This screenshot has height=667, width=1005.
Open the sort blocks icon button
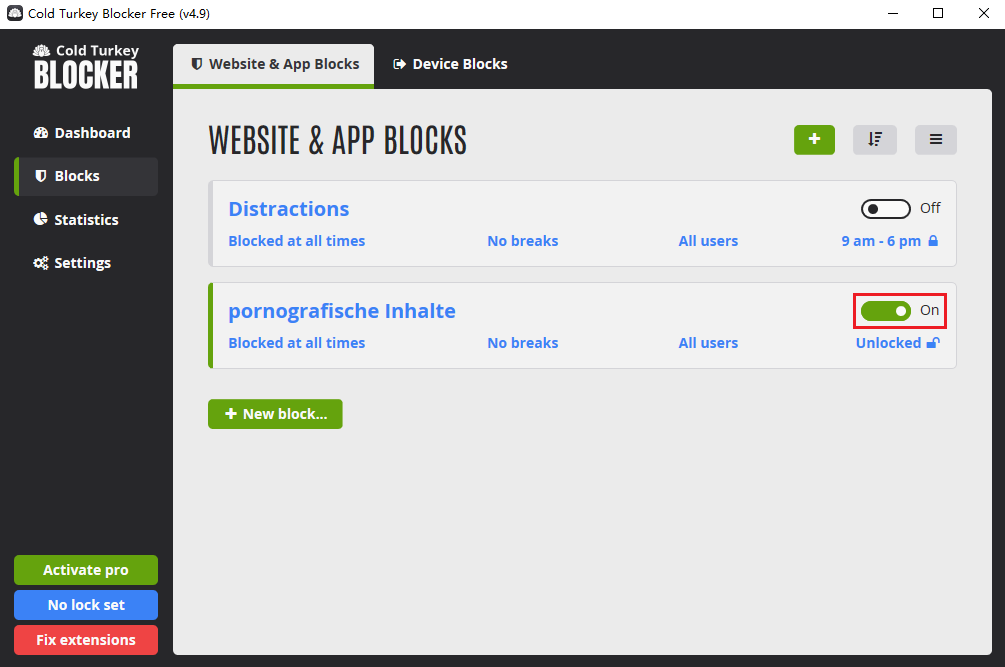click(x=875, y=140)
